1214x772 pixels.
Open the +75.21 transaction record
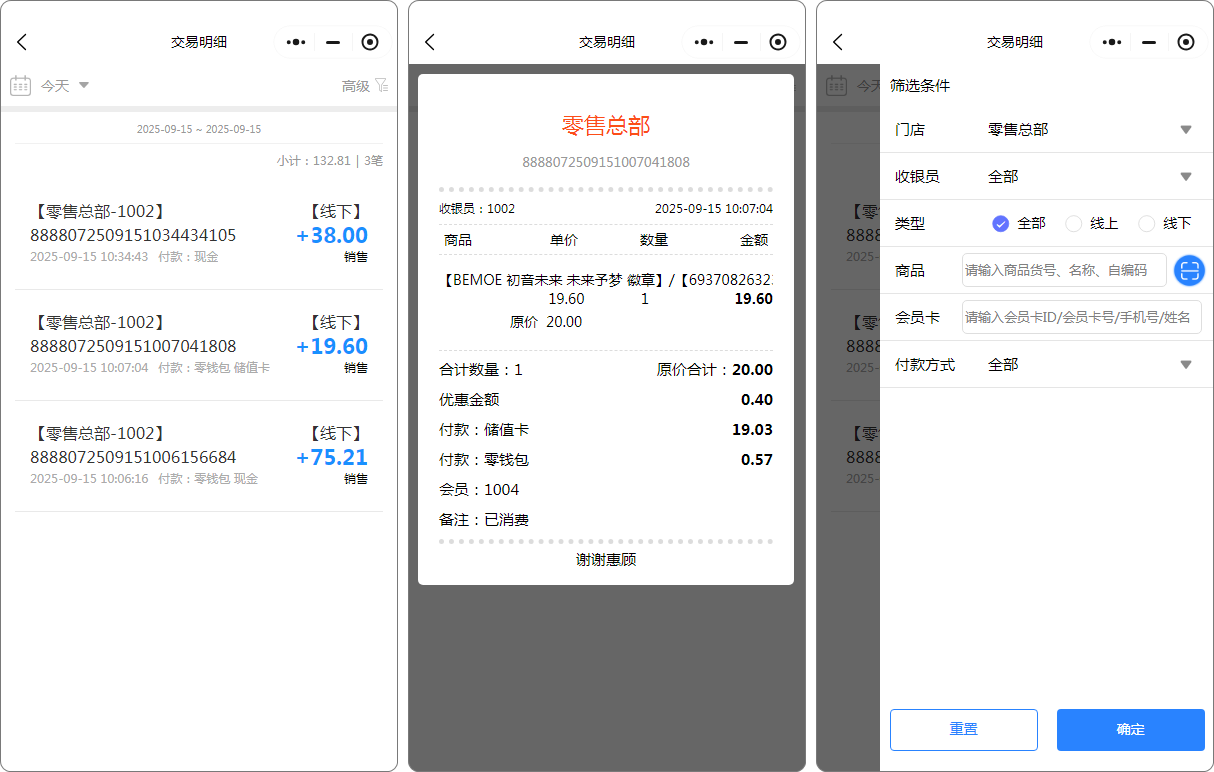tap(198, 457)
